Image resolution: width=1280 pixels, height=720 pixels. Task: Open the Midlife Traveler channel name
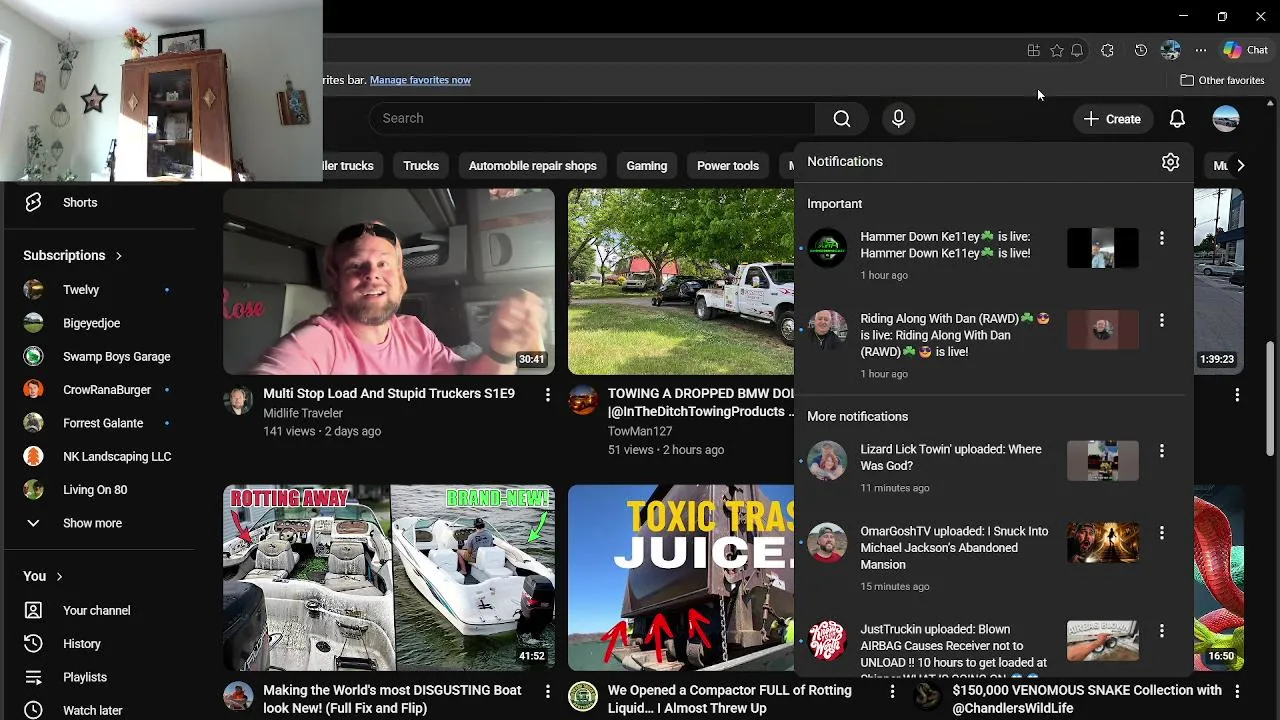(303, 413)
